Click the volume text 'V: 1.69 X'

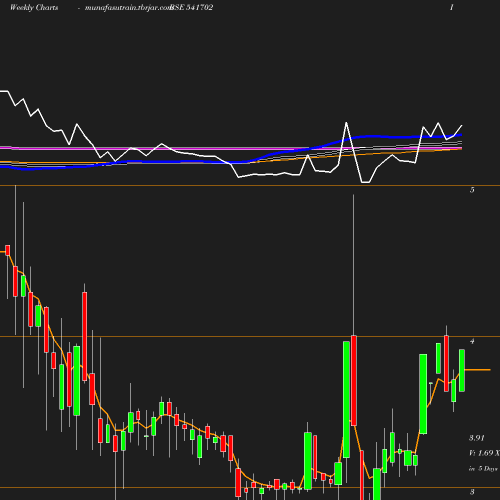(484, 453)
